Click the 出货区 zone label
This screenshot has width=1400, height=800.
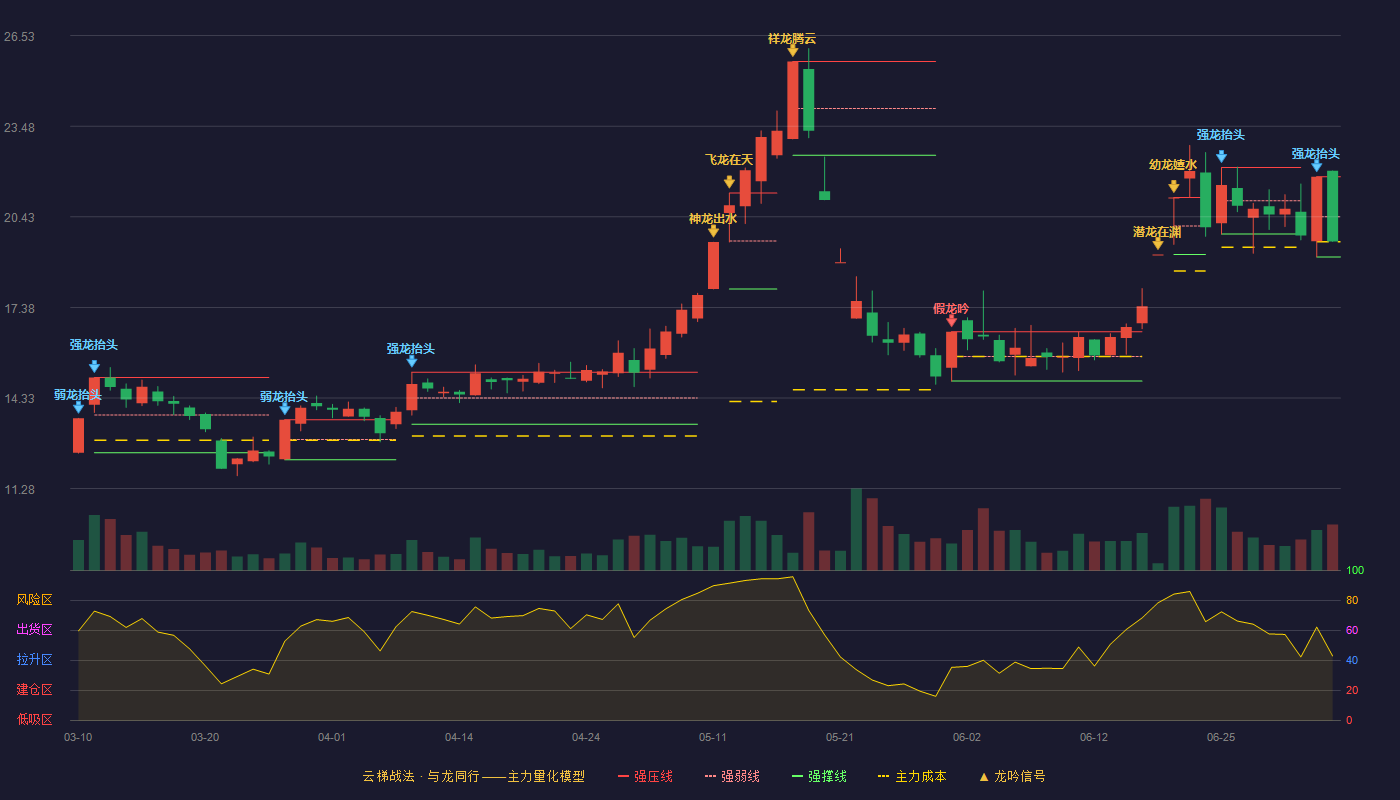[34, 629]
